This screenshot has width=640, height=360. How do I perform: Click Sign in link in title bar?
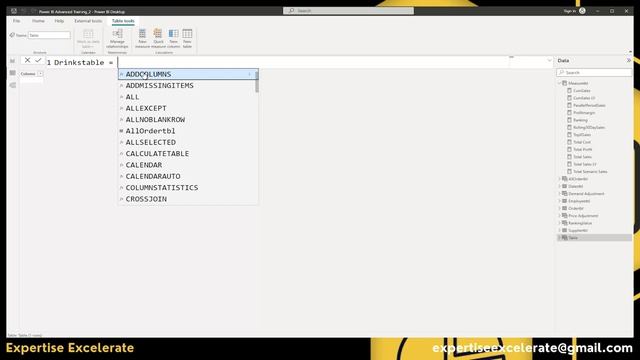tap(569, 11)
